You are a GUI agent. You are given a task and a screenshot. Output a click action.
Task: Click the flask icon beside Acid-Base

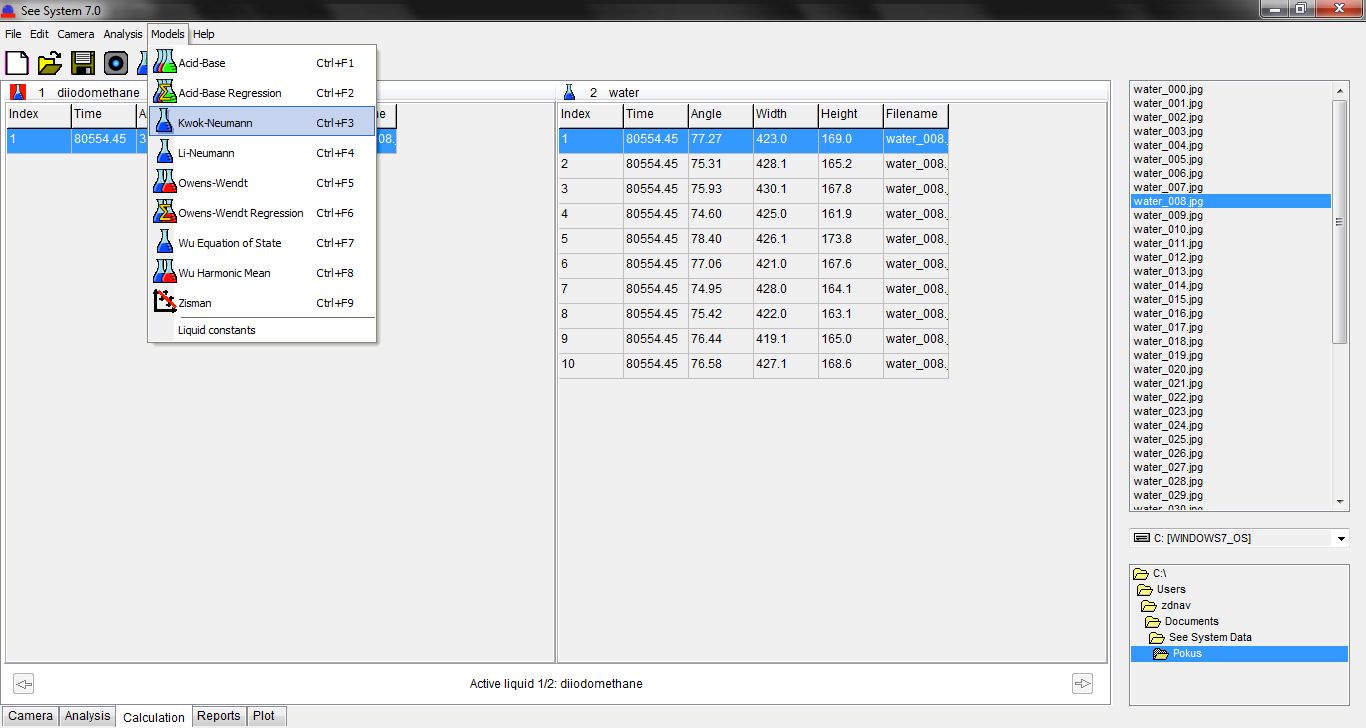click(164, 63)
